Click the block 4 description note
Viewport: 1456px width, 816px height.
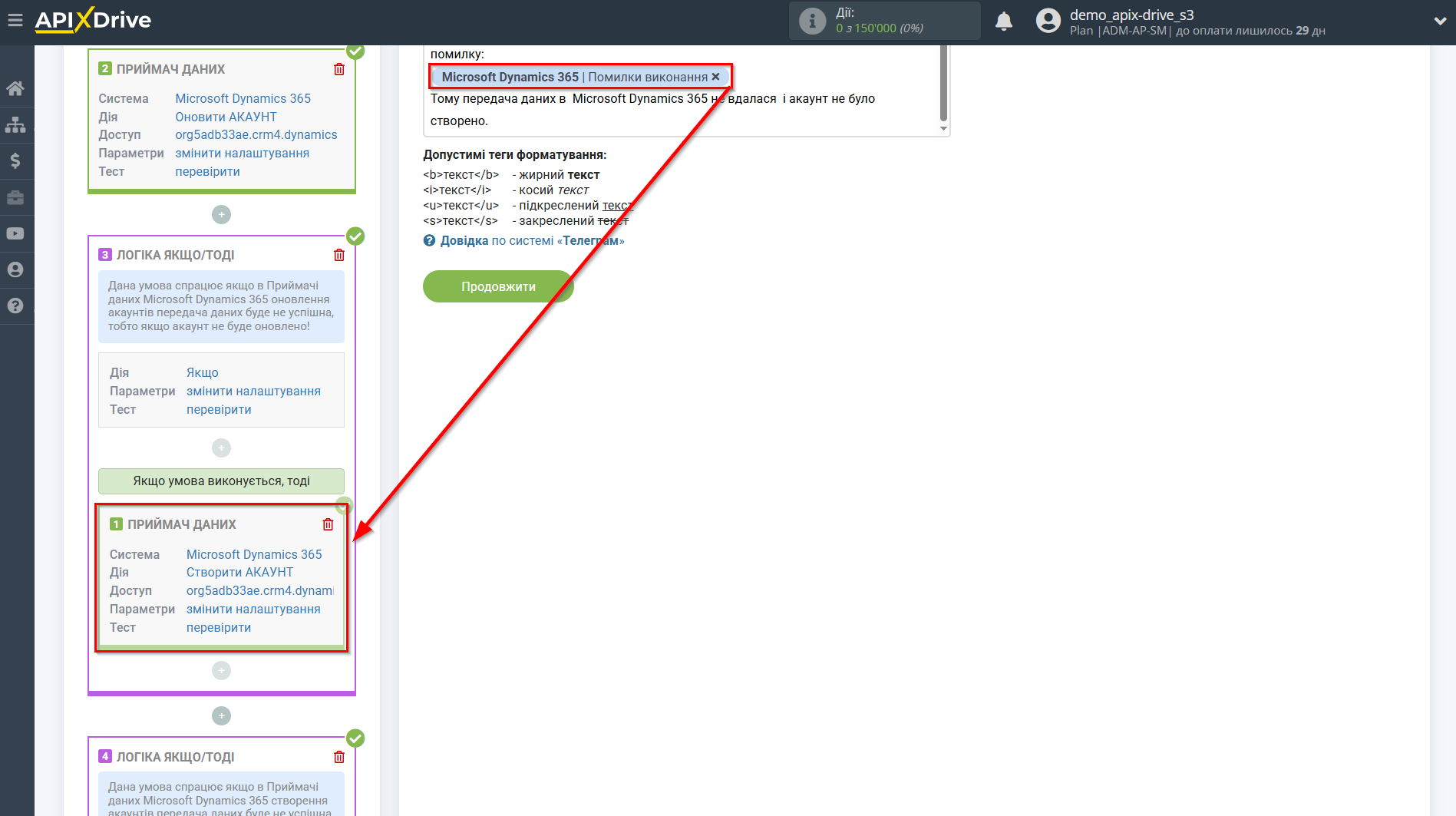(x=221, y=795)
